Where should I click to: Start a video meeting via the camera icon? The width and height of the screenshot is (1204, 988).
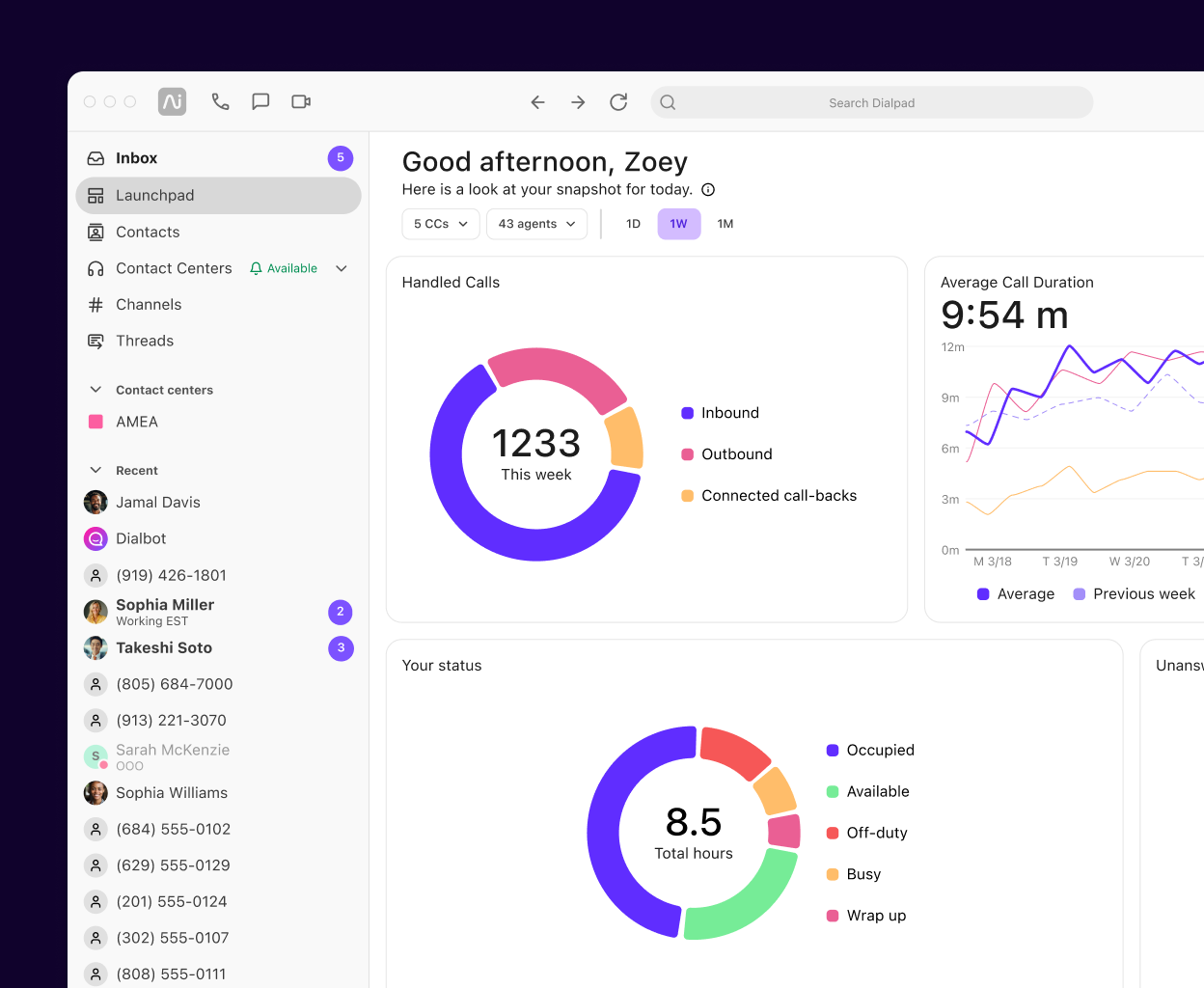[300, 101]
